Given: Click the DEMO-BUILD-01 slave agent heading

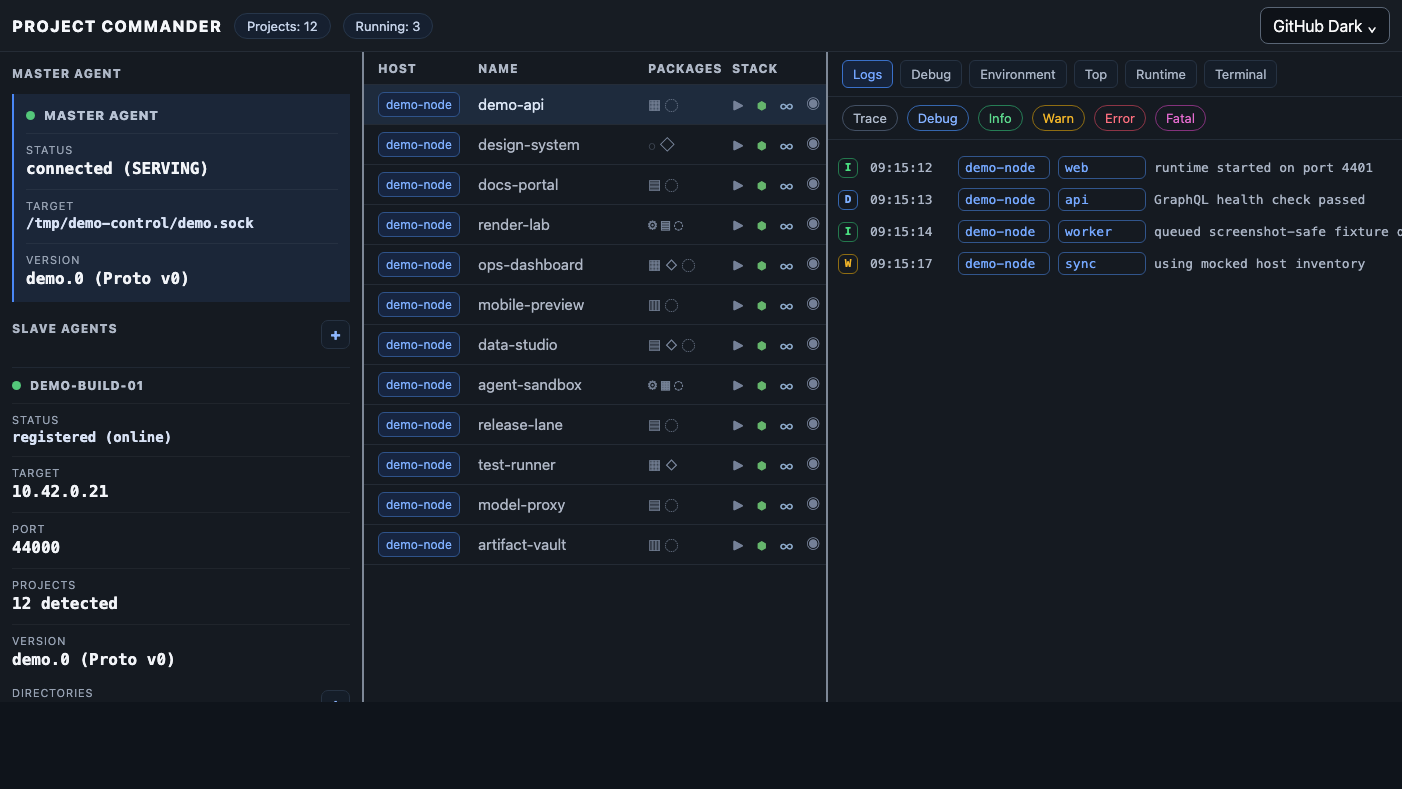Looking at the screenshot, I should (x=87, y=385).
